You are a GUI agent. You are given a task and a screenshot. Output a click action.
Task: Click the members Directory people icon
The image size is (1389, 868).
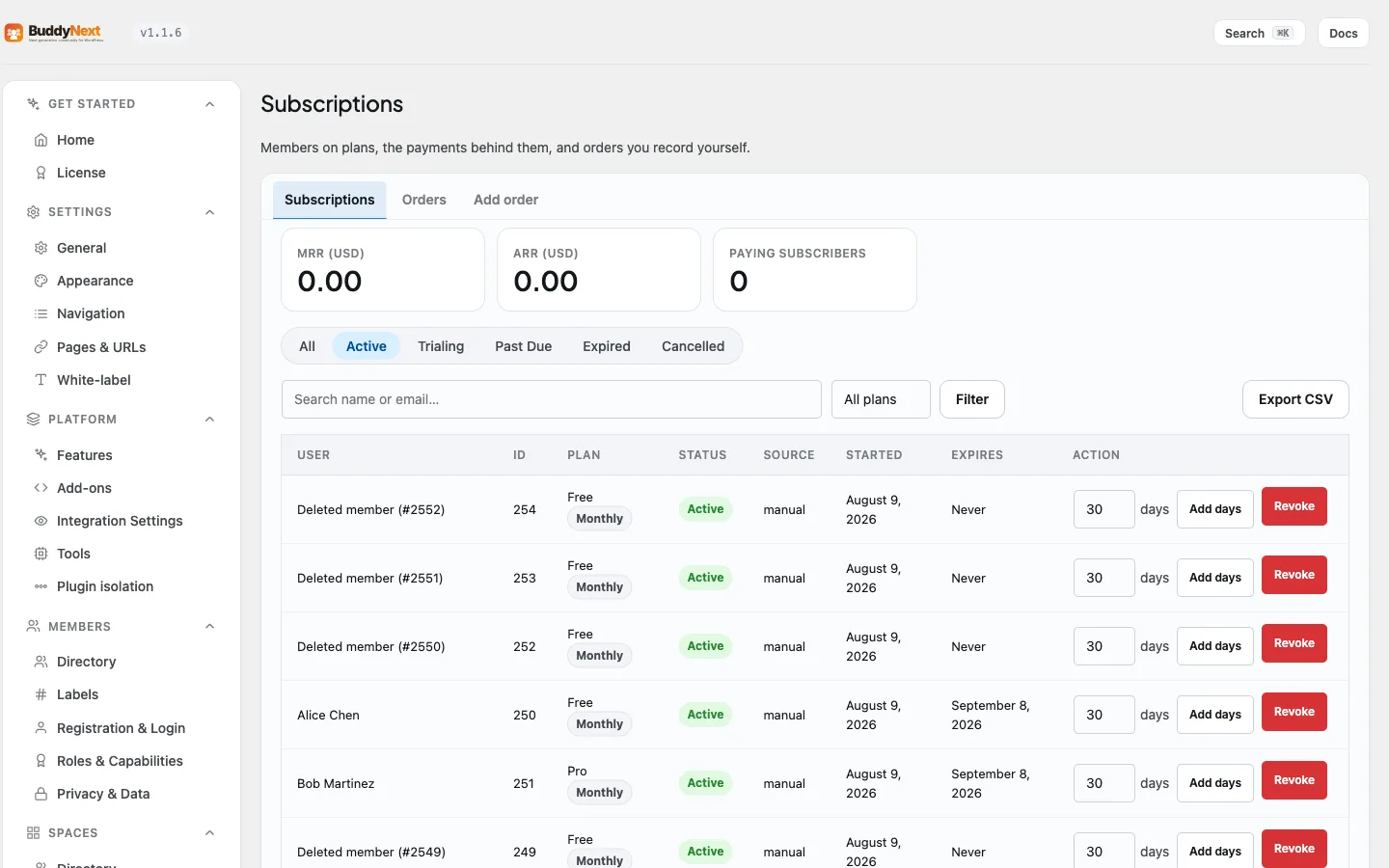click(x=41, y=662)
